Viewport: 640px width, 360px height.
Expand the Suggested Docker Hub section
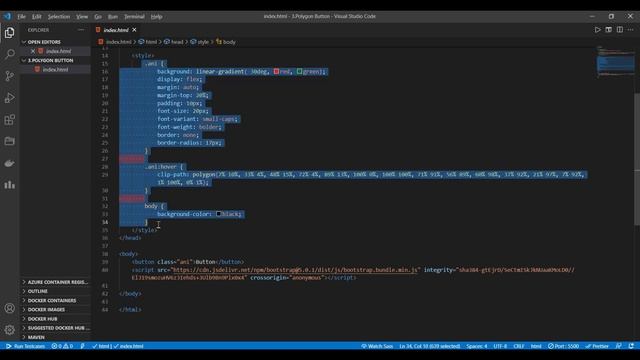point(55,328)
